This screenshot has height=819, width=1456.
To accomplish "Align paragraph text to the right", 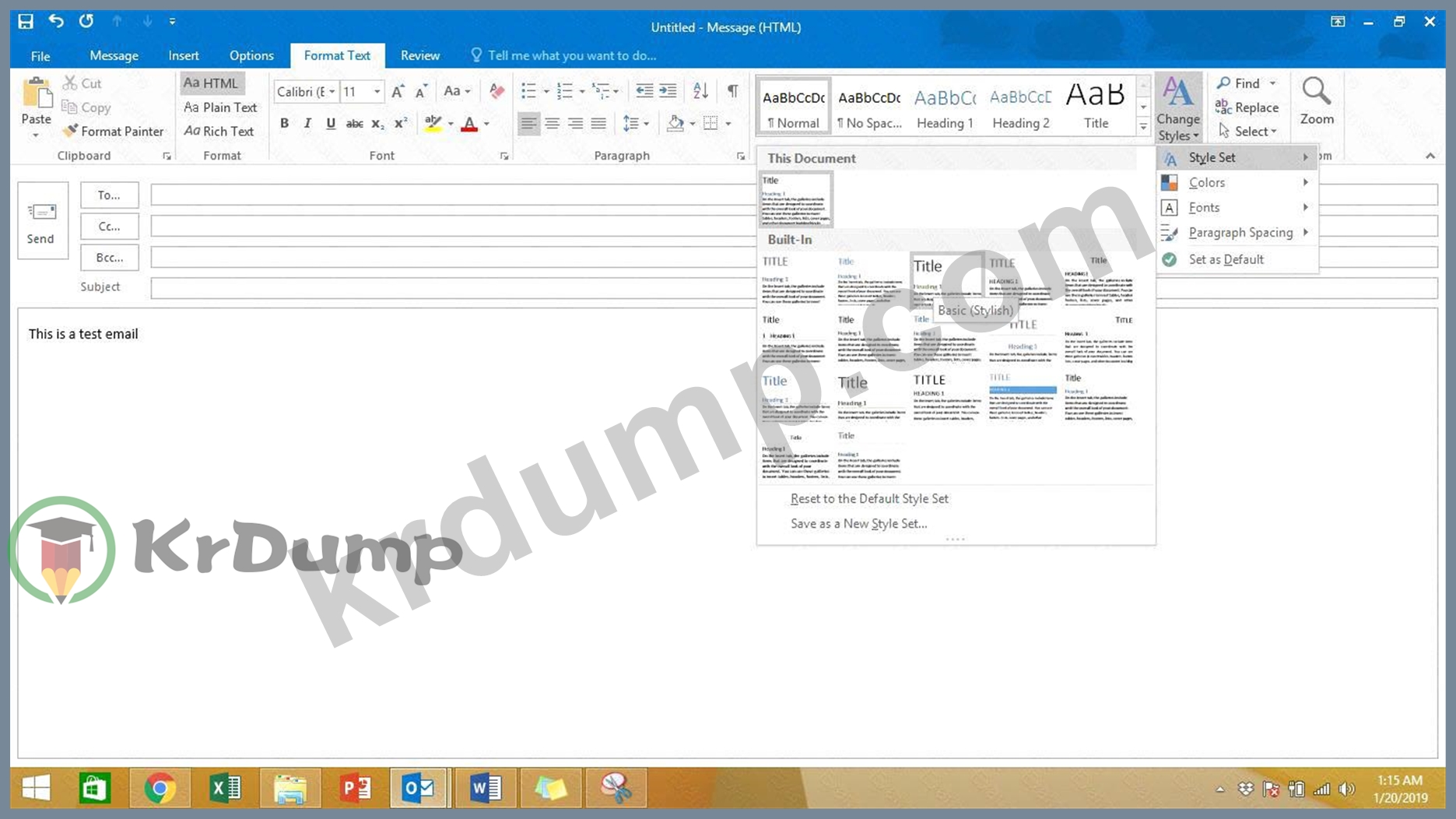I will pos(575,124).
